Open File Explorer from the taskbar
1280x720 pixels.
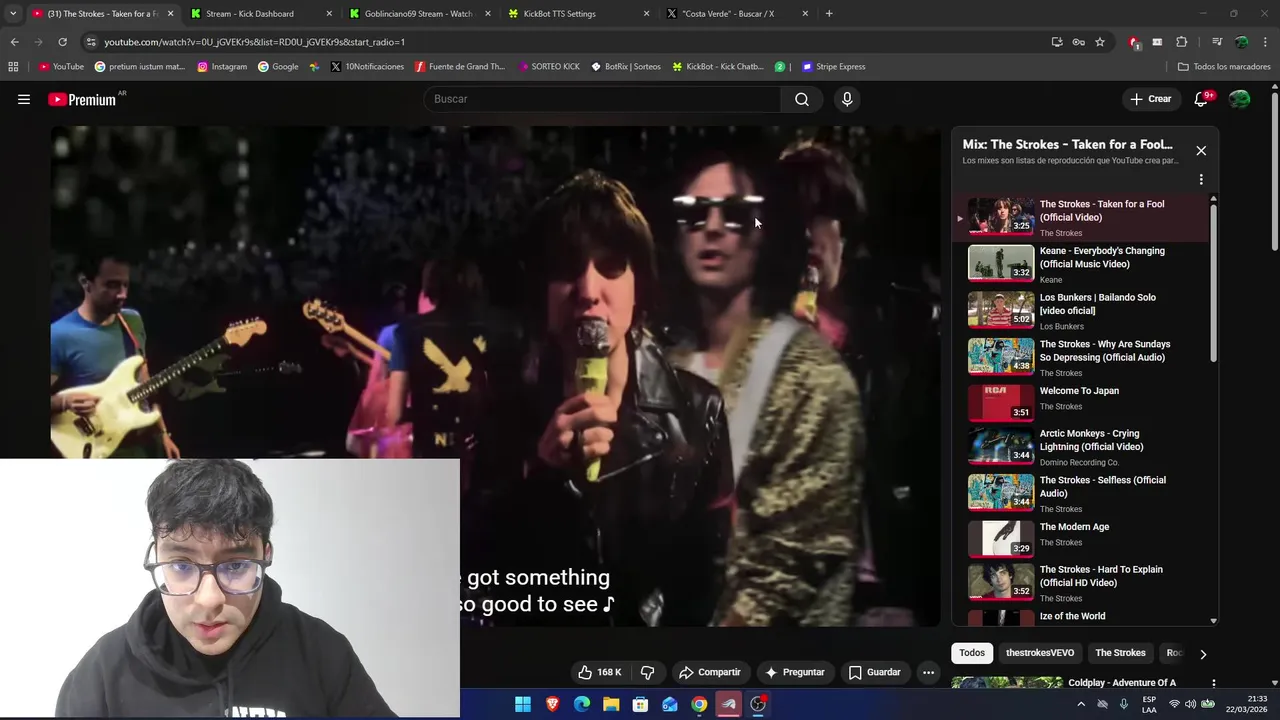click(x=611, y=704)
